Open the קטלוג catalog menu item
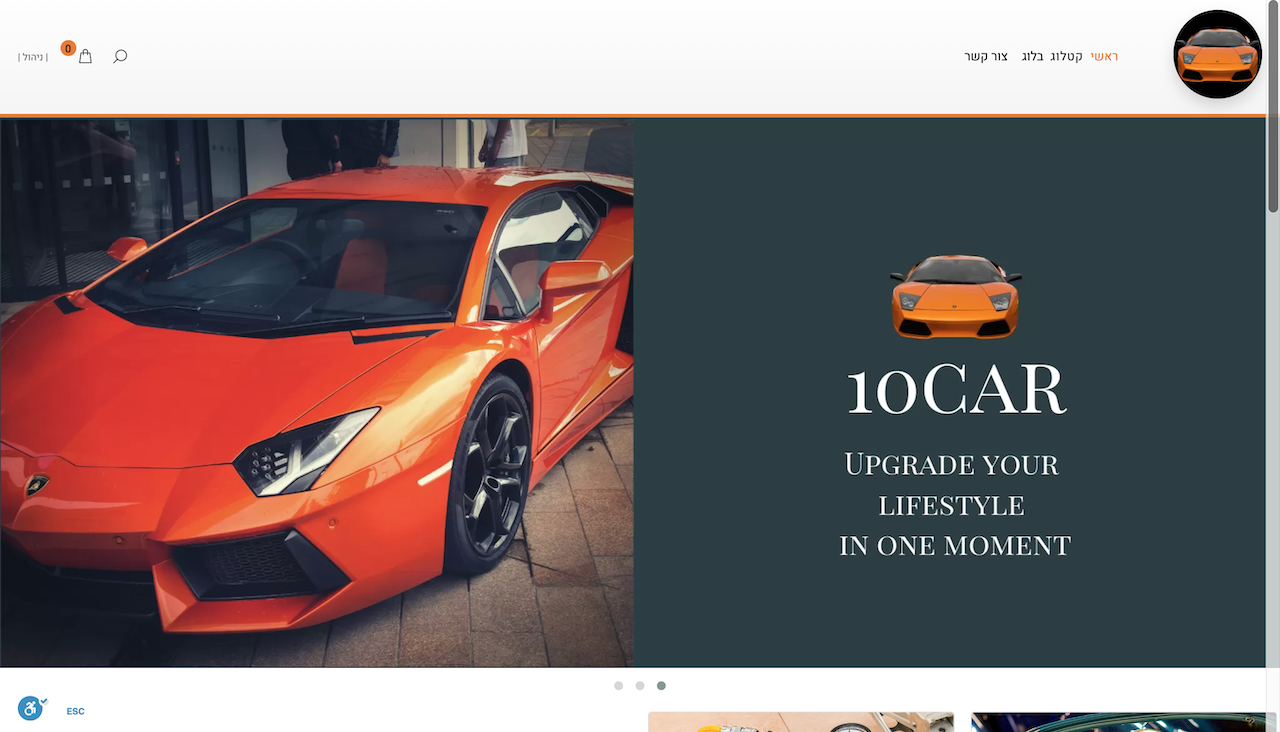 [1066, 56]
